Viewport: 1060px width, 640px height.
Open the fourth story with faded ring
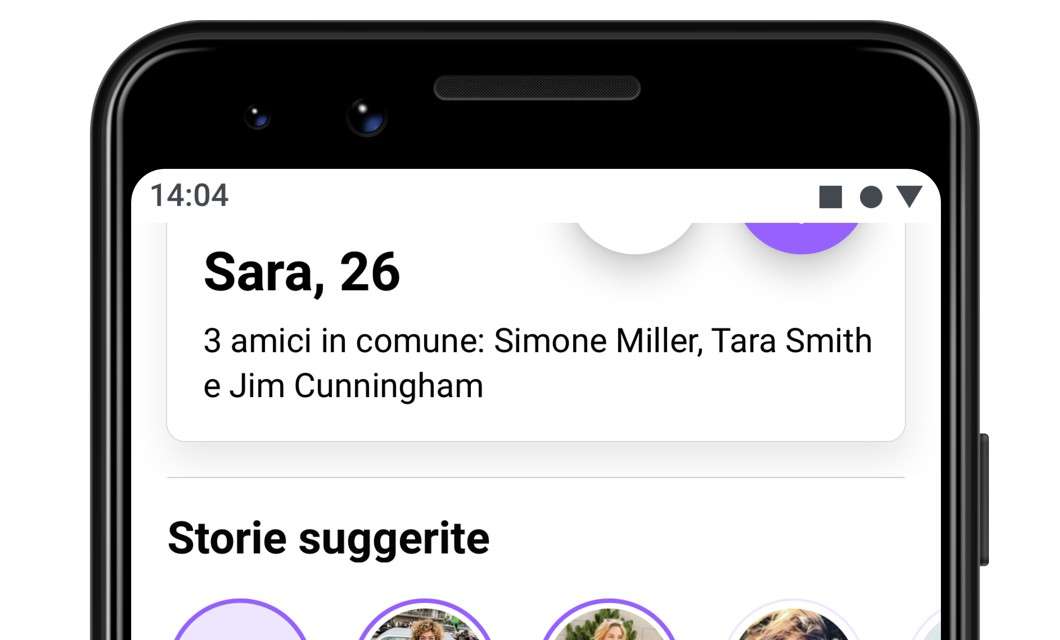(794, 620)
